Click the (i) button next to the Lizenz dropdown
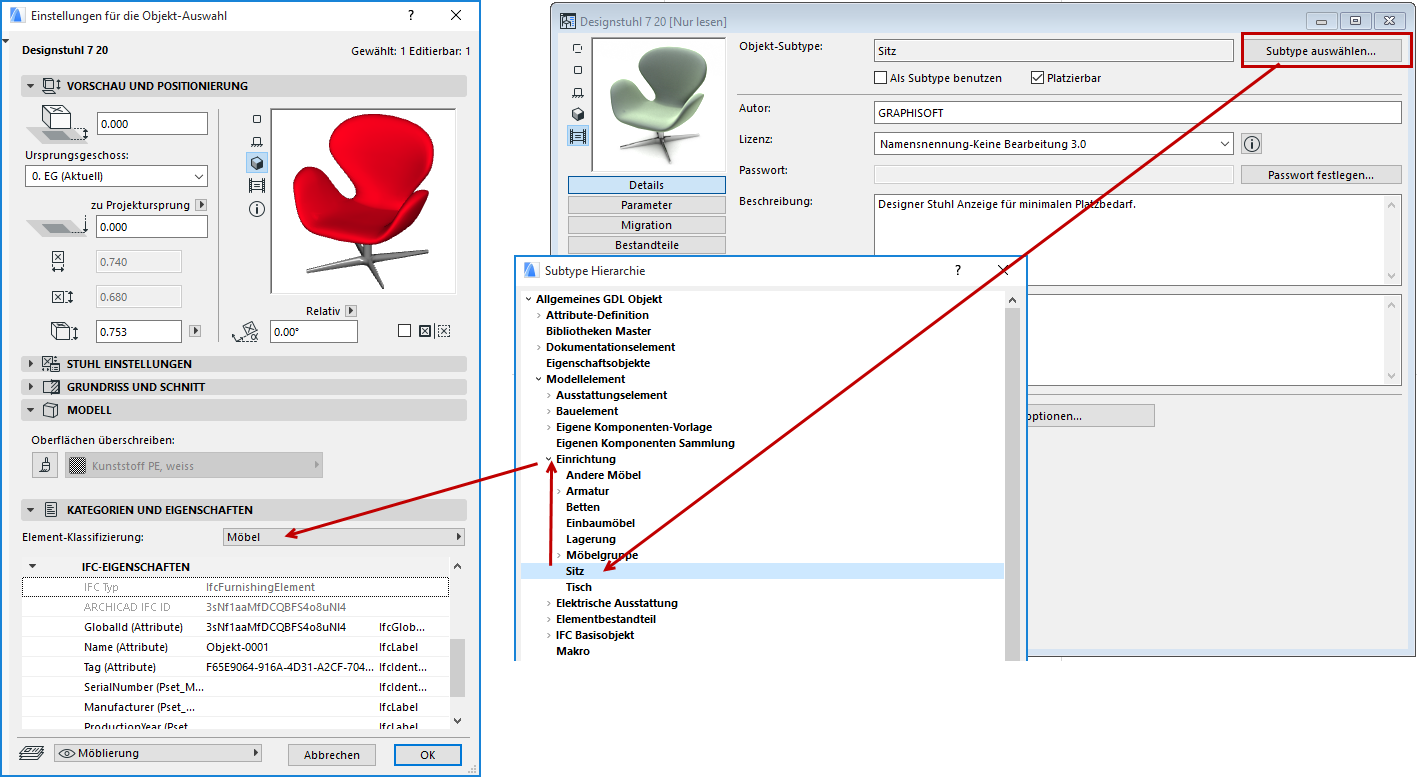Viewport: 1425px width, 781px height. pos(1251,143)
